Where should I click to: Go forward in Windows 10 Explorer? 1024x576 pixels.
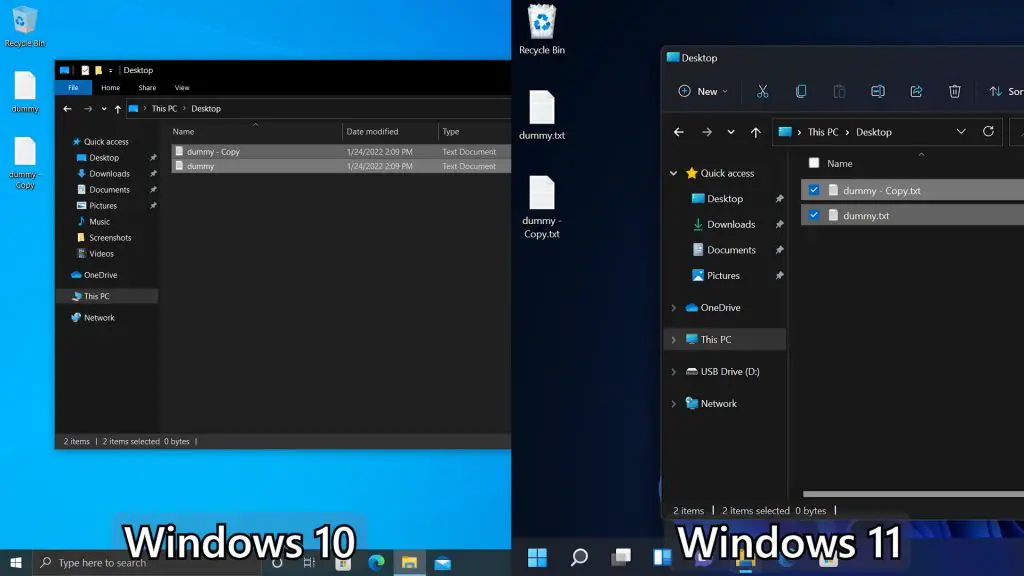click(x=88, y=108)
